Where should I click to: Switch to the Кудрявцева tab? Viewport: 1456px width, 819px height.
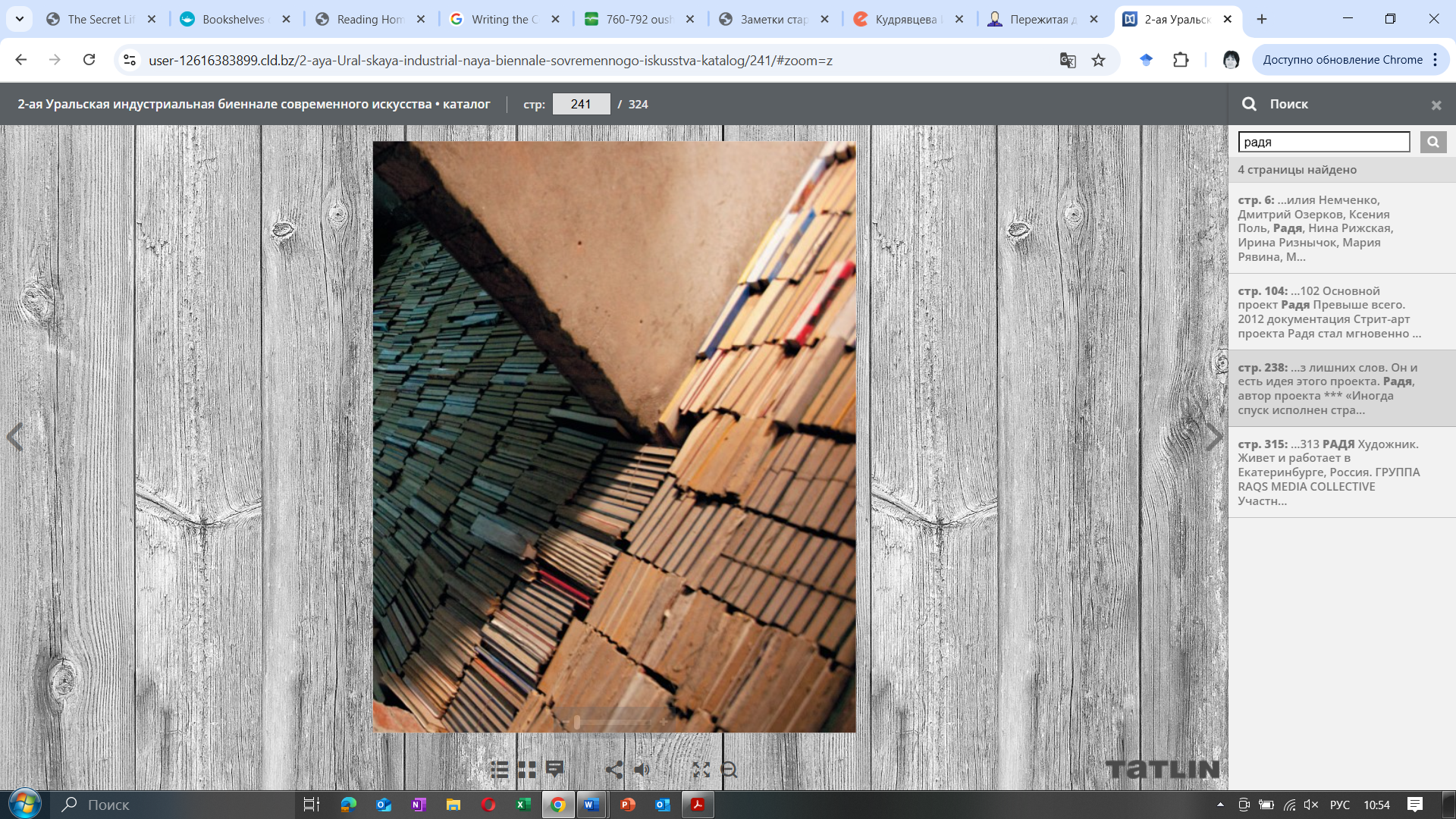tap(905, 19)
